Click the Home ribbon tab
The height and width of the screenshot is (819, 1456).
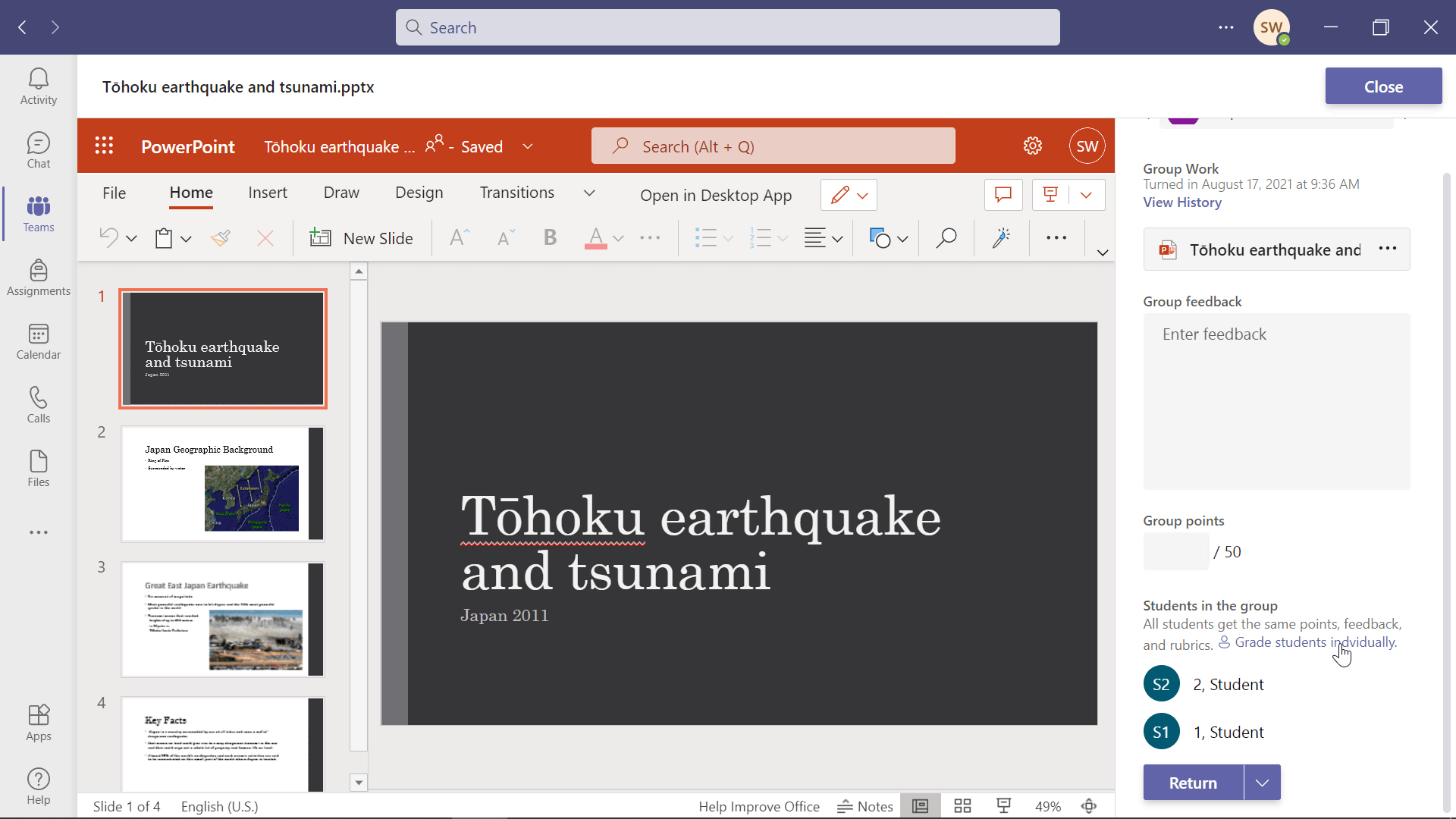(191, 192)
